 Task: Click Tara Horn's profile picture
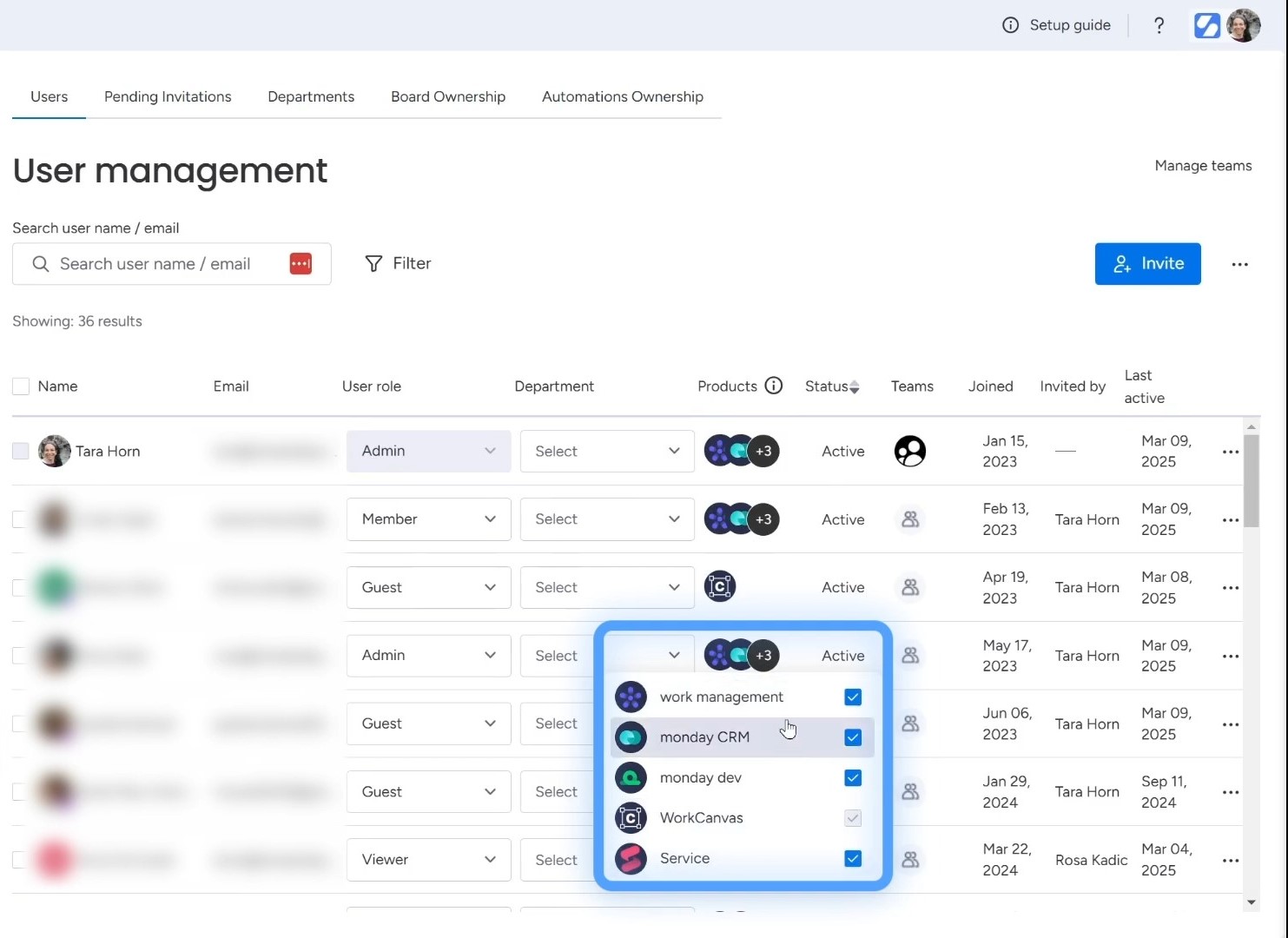point(54,451)
